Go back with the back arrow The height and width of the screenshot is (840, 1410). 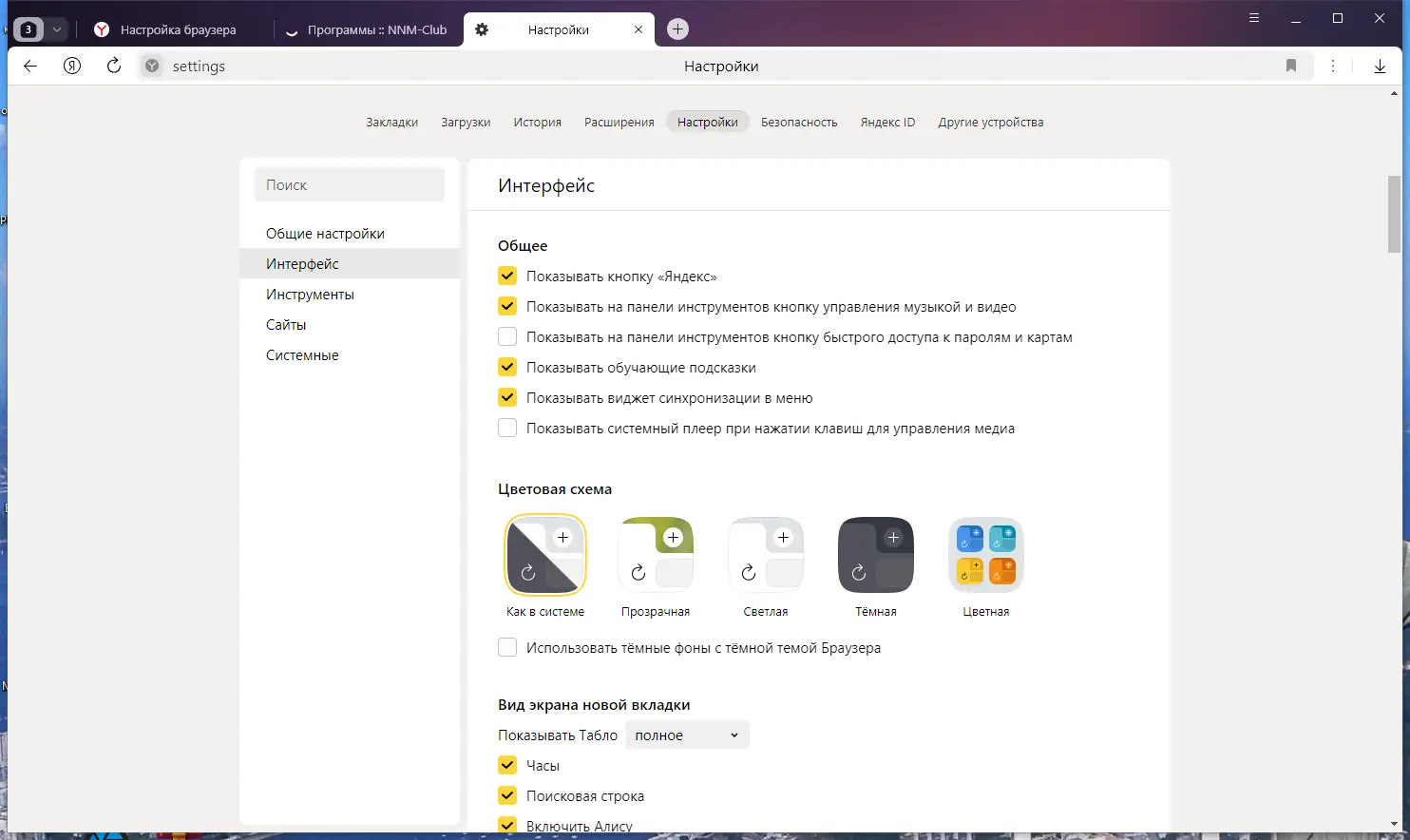pyautogui.click(x=30, y=66)
